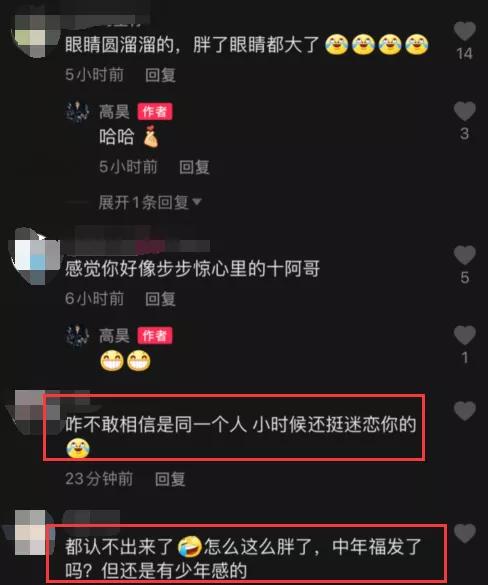The height and width of the screenshot is (585, 488).
Task: Like 高昊's 哈哈 reply with 3 likes
Action: (464, 111)
